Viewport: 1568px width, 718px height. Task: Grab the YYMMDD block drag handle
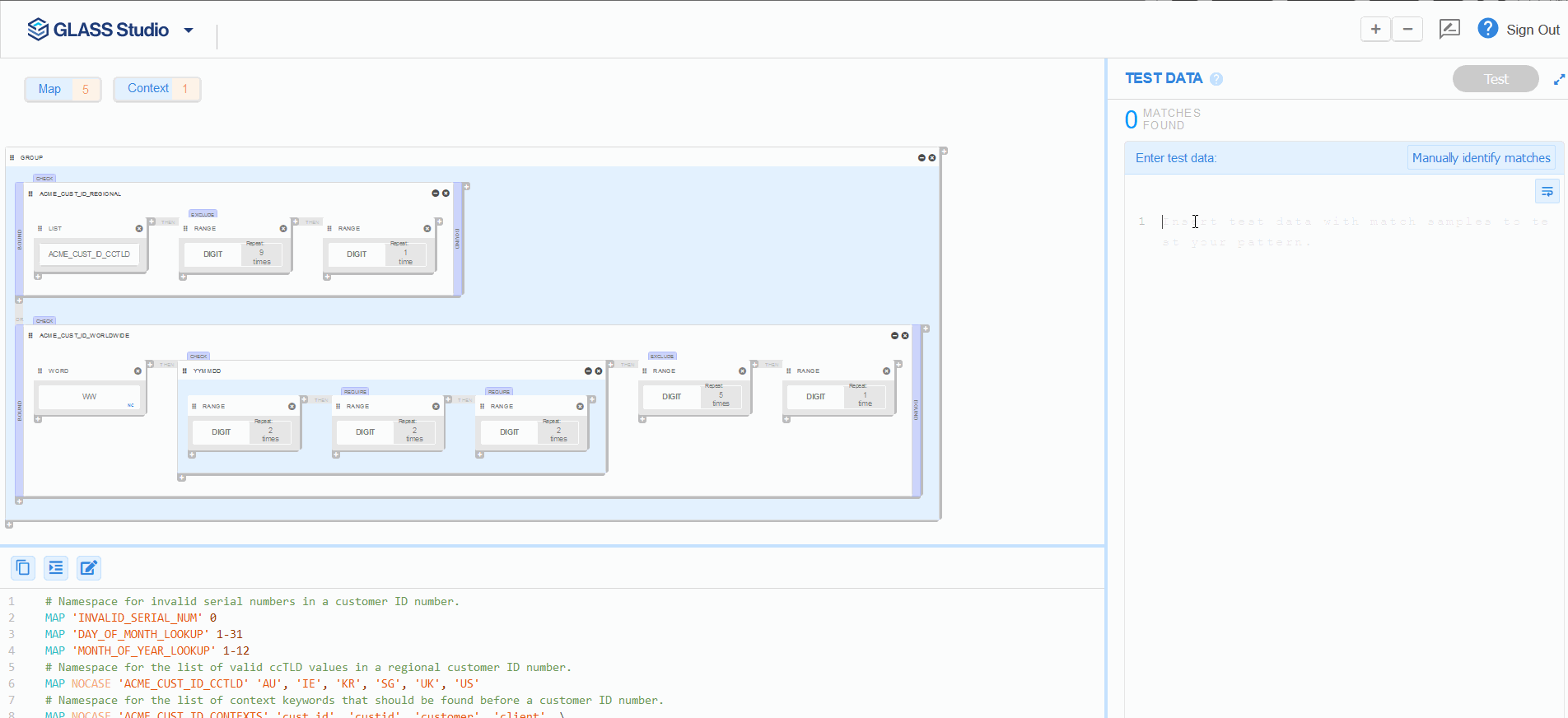click(x=184, y=371)
